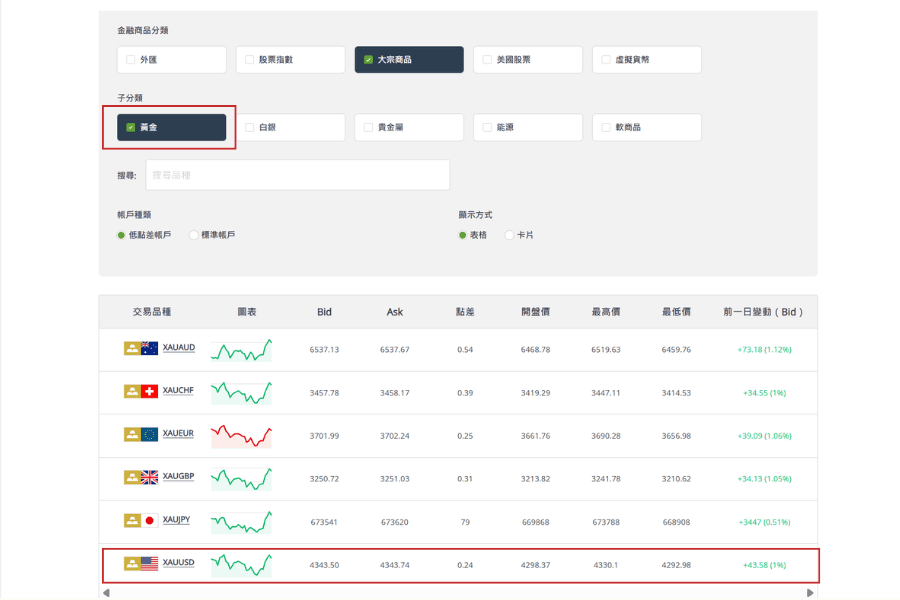900x600 pixels.
Task: Click the XAUUSD sparkline chart
Action: pyautogui.click(x=242, y=565)
